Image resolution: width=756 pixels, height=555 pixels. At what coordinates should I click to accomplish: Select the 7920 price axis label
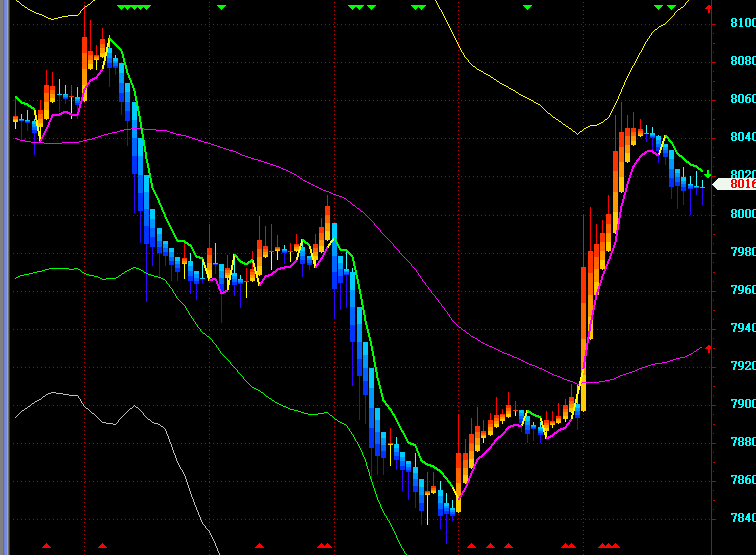click(x=743, y=366)
